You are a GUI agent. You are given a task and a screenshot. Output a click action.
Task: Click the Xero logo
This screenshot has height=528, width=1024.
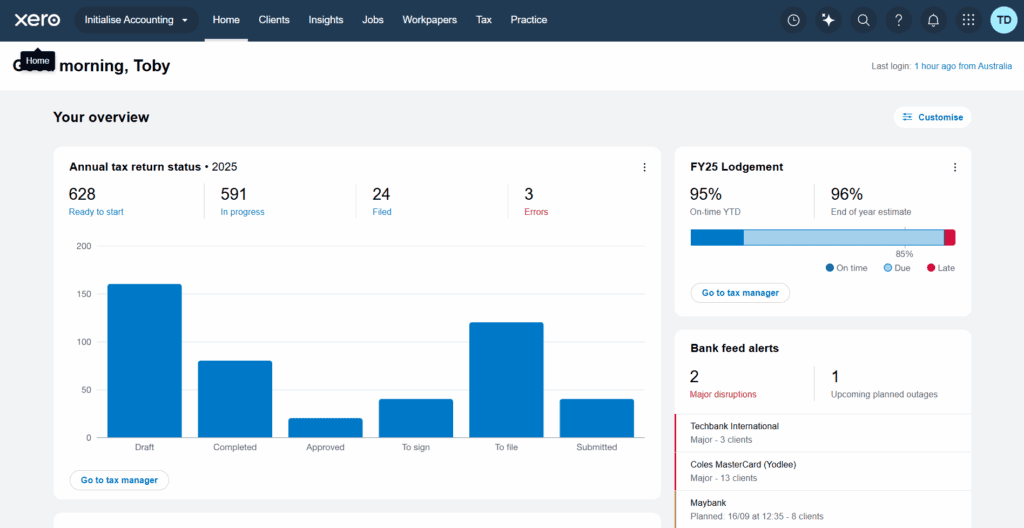[37, 20]
